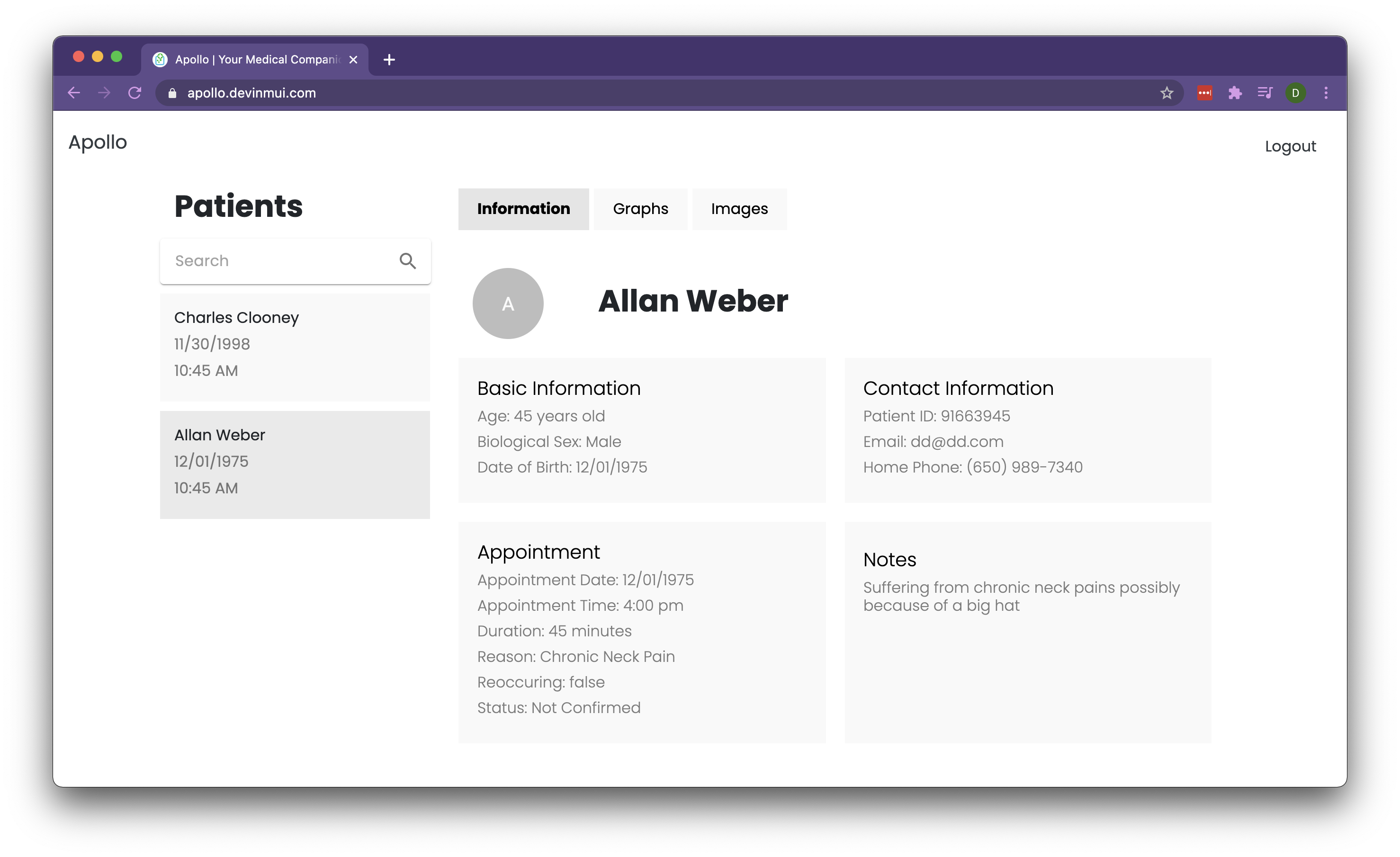Reload the page with refresh icon
The height and width of the screenshot is (857, 1400).
[x=135, y=93]
